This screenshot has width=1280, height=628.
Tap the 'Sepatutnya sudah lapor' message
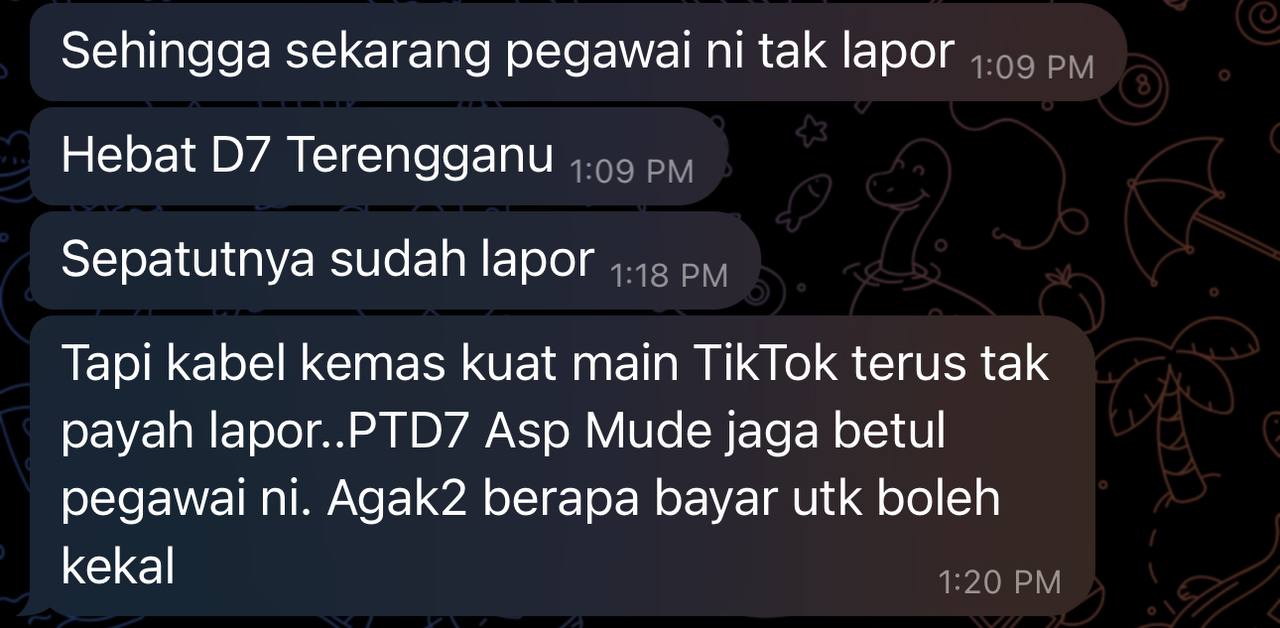pyautogui.click(x=395, y=260)
